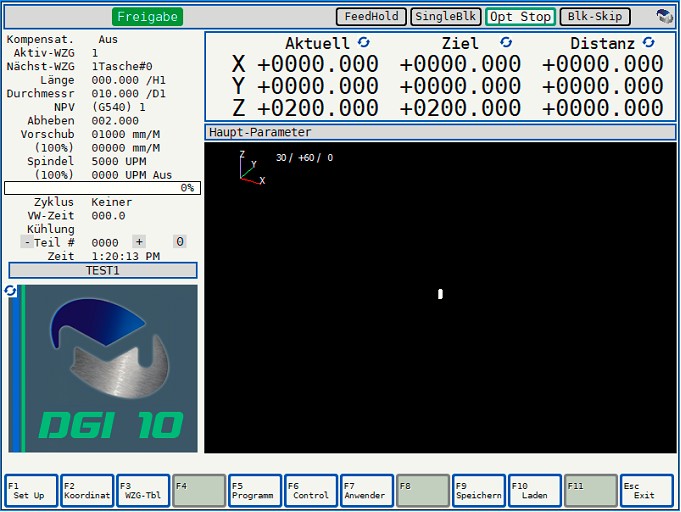
Task: Open F6 Control menu
Action: 311,491
